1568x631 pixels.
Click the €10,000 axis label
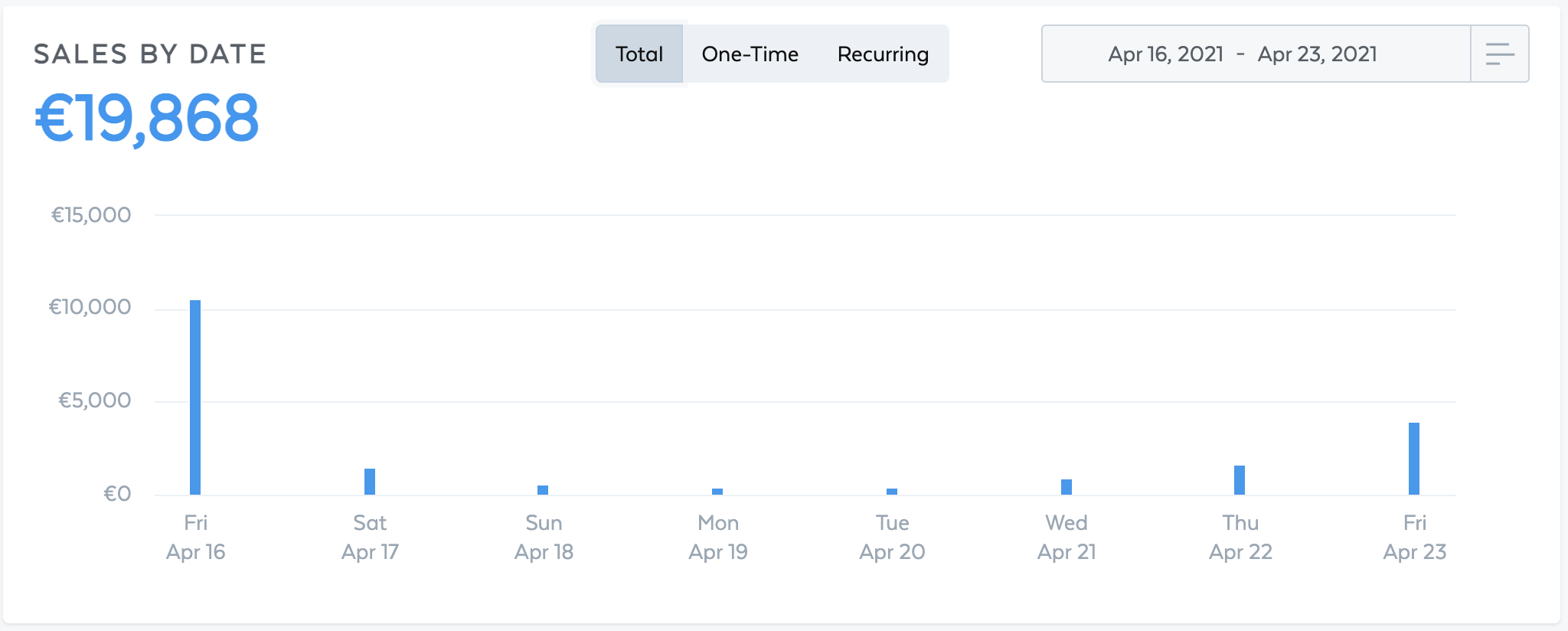pos(90,307)
